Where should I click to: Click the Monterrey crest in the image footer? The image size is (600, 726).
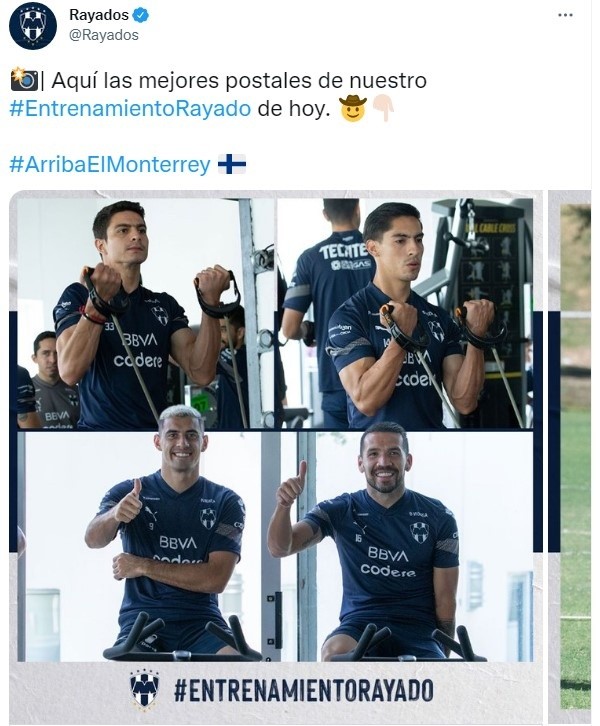coord(144,690)
